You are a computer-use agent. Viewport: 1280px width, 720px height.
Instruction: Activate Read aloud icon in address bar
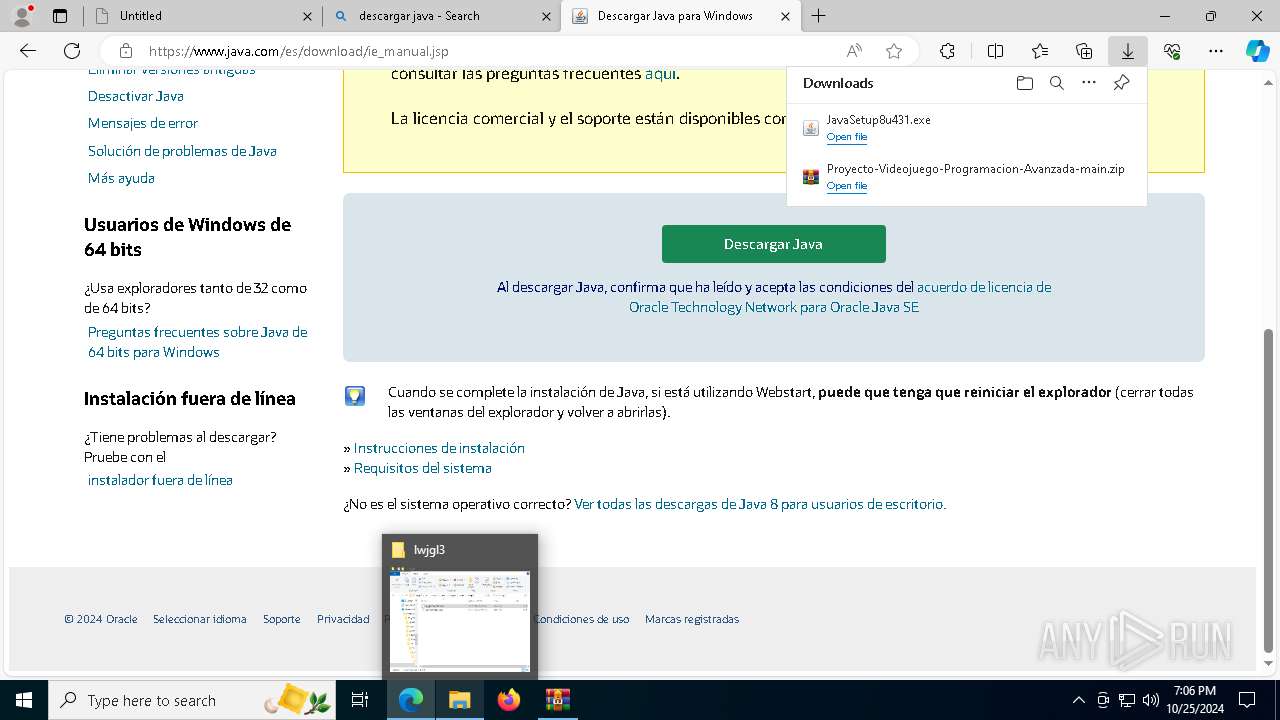(x=854, y=51)
